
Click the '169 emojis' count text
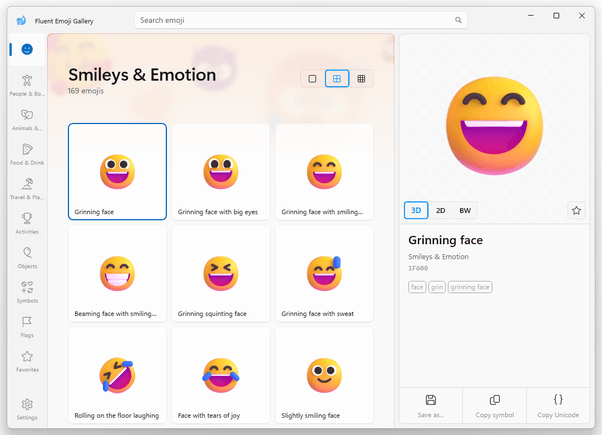(x=86, y=91)
